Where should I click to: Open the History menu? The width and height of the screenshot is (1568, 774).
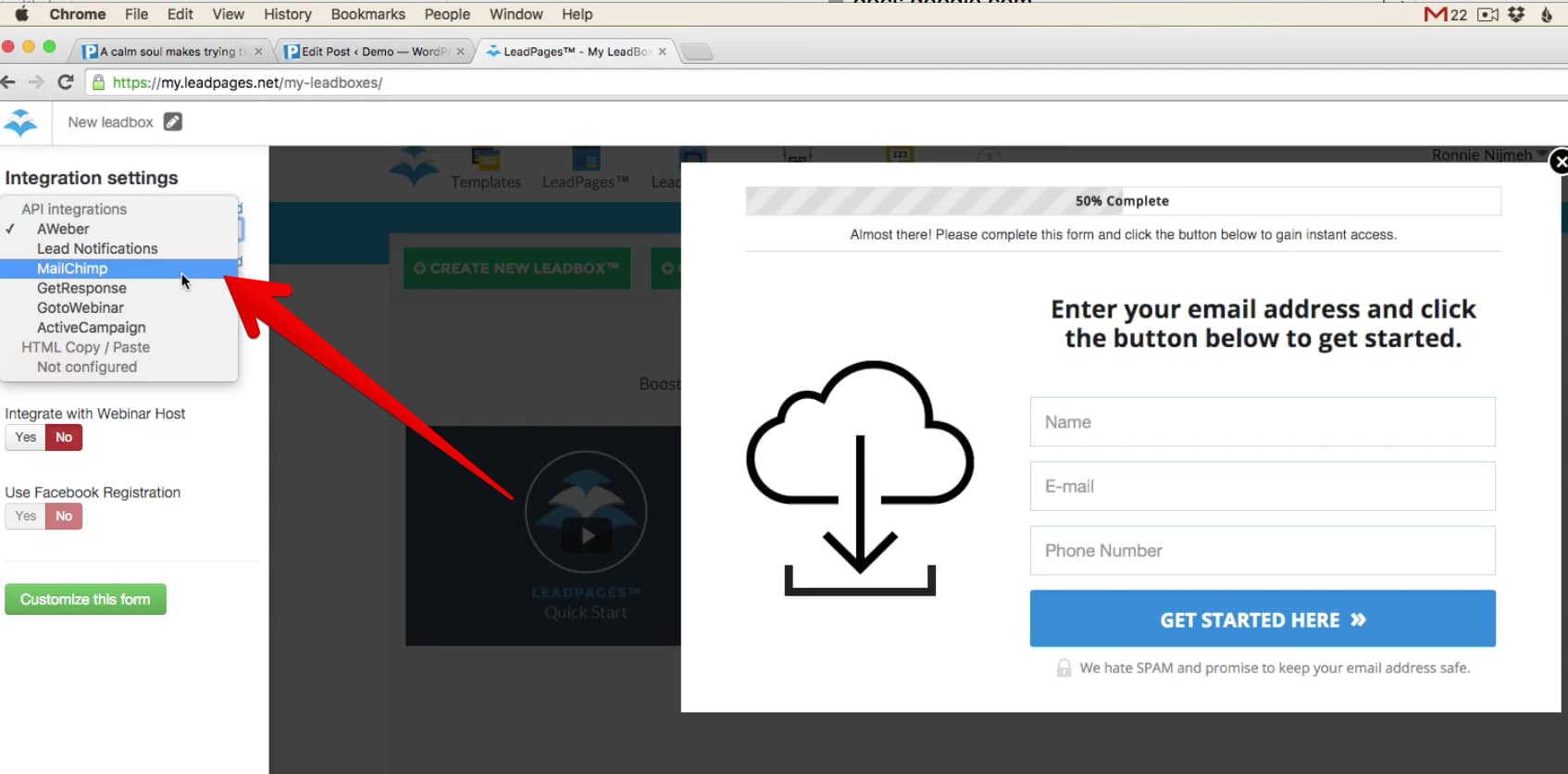click(x=287, y=14)
